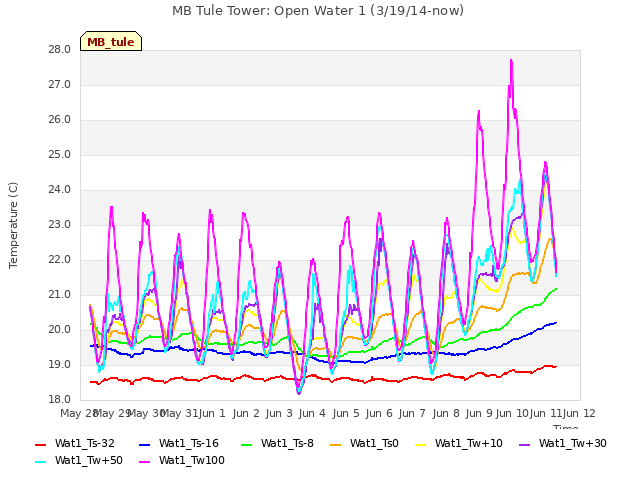
Task: Select the Wat1_Tw+10 legend entry
Action: (459, 443)
